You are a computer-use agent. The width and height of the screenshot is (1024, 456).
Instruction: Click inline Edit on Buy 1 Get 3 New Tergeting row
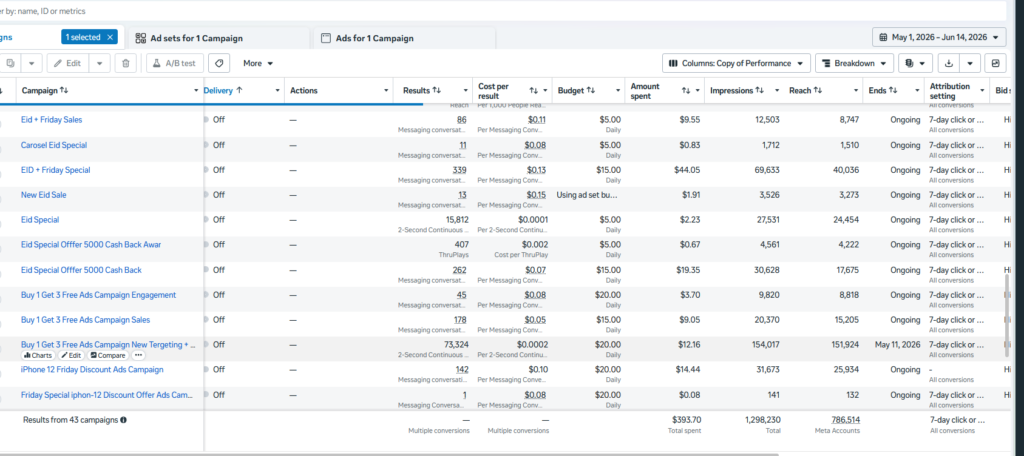click(72, 355)
